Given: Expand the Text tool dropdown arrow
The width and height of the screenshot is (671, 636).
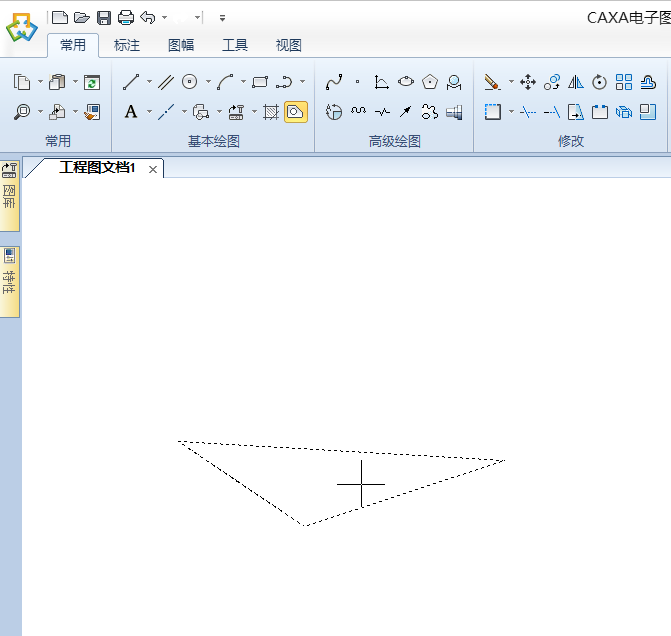Looking at the screenshot, I should (x=149, y=112).
